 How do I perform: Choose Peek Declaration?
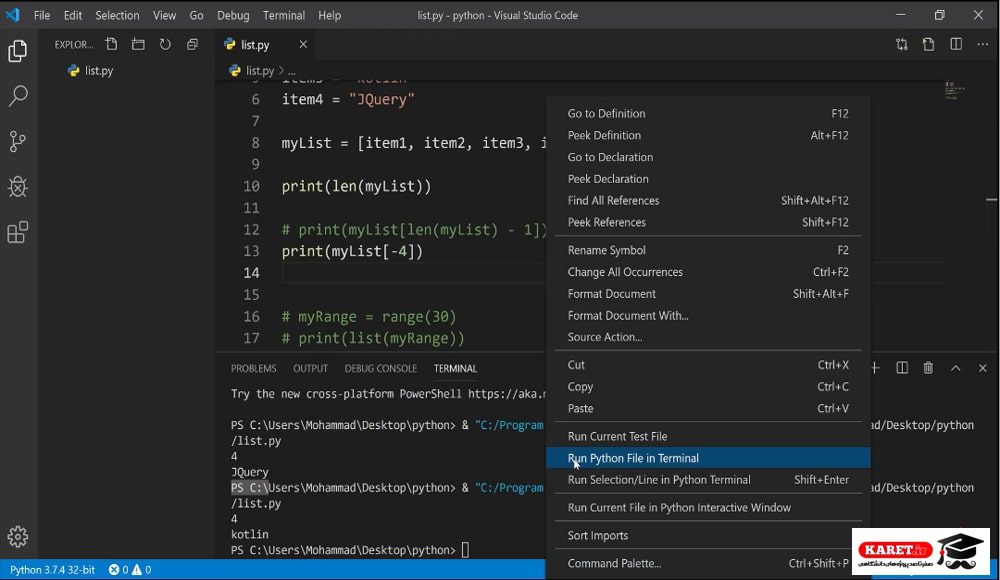pos(708,179)
